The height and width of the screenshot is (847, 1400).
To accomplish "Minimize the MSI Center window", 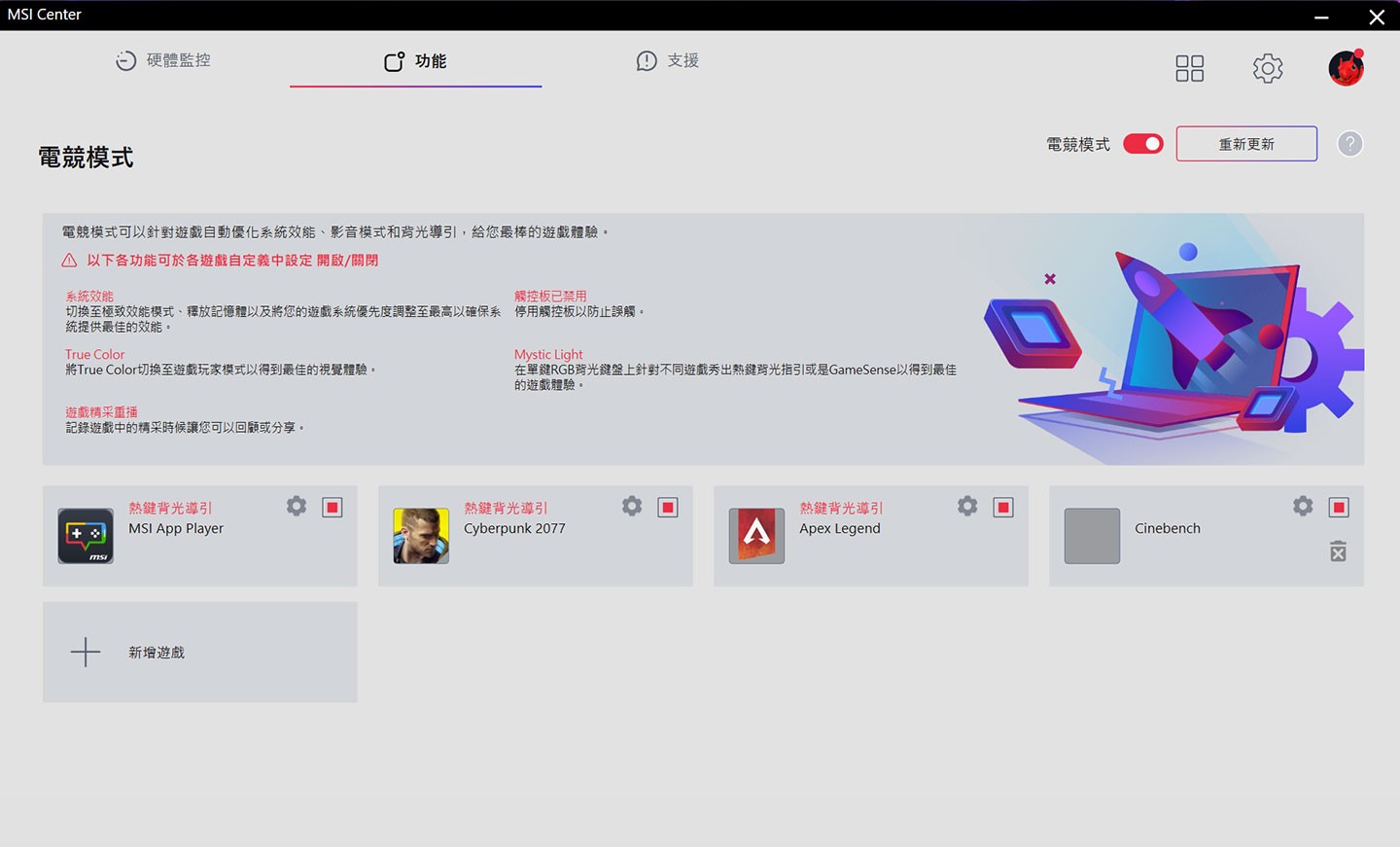I will [x=1321, y=17].
